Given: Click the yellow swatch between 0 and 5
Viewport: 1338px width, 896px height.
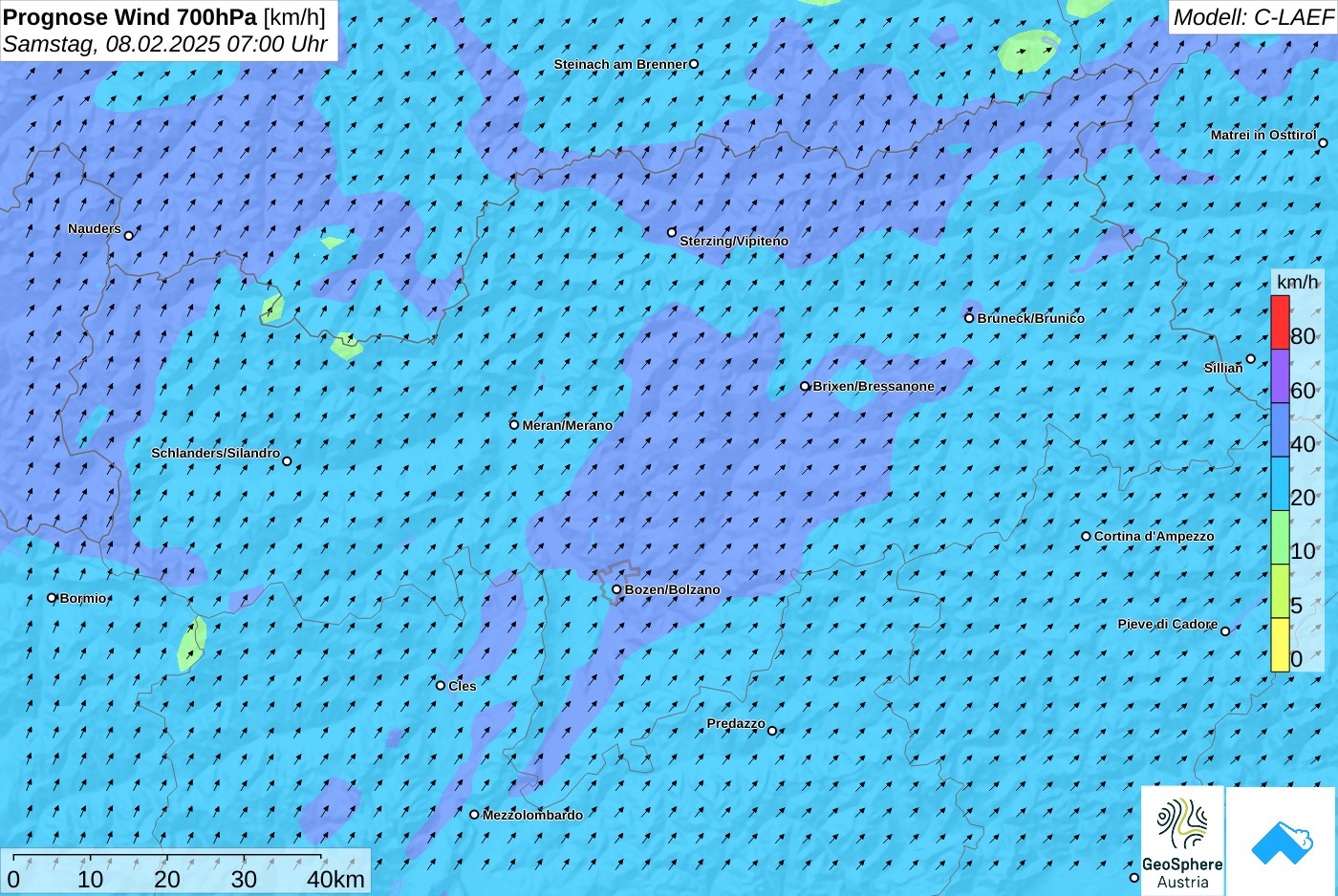Looking at the screenshot, I should point(1280,645).
